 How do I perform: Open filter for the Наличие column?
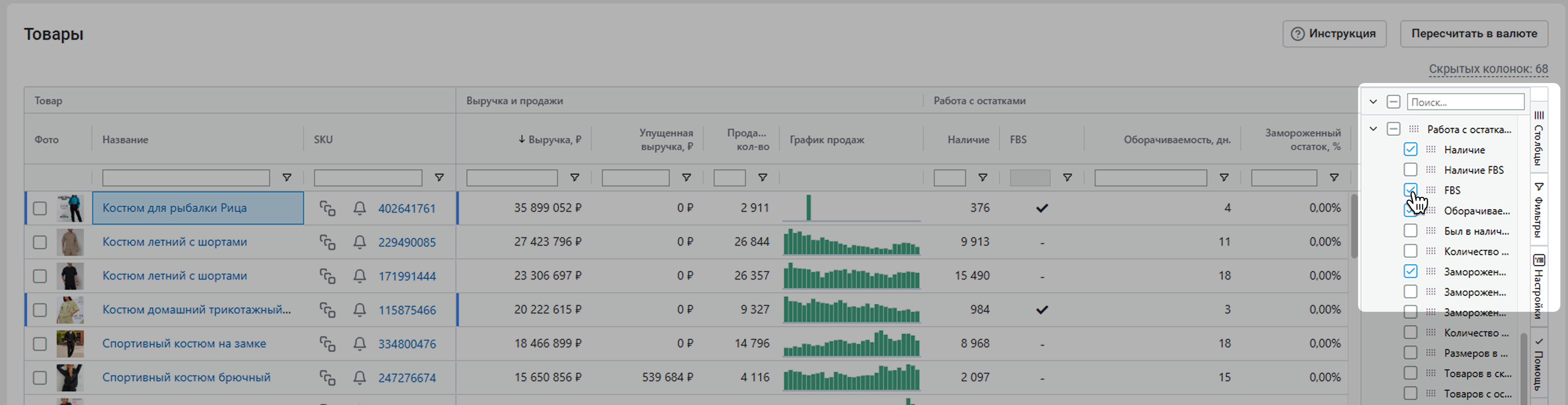tap(983, 177)
